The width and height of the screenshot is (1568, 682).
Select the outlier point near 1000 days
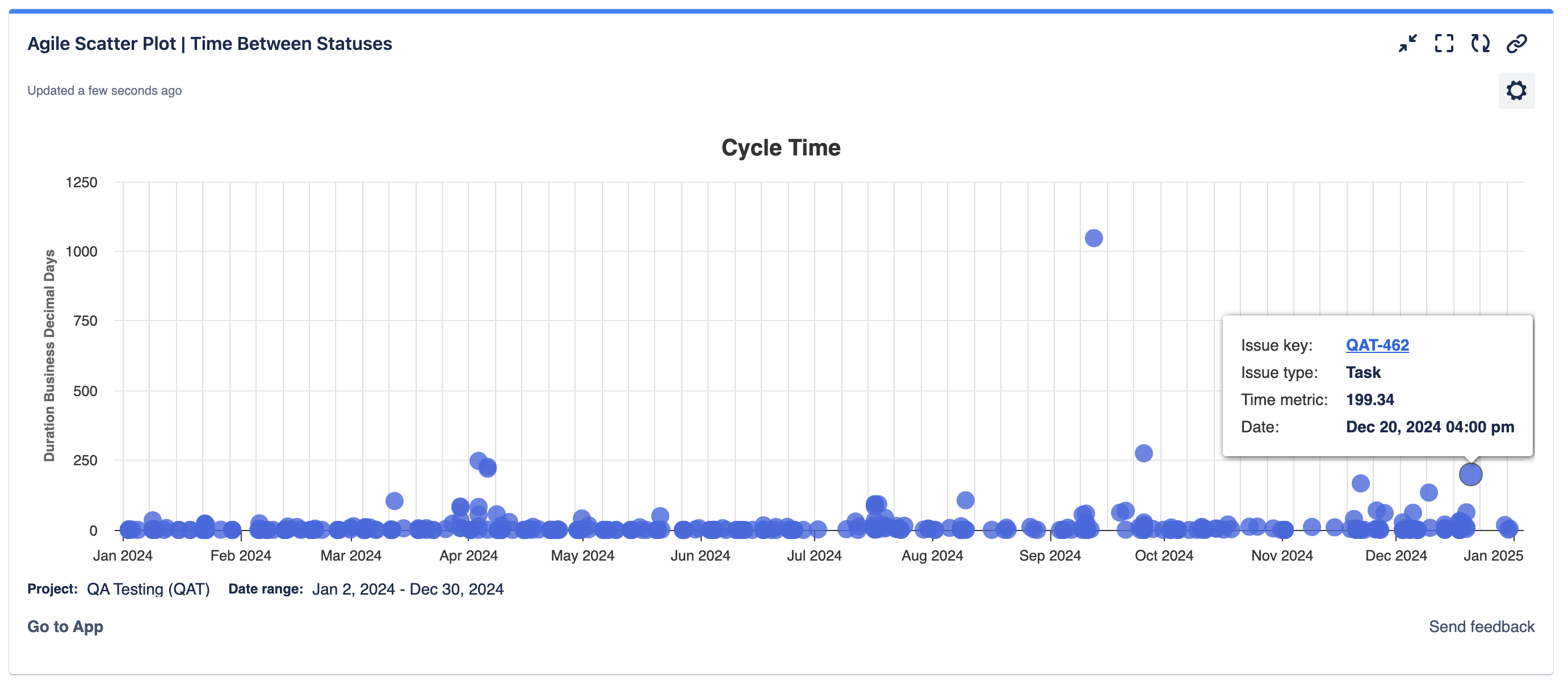click(1093, 238)
